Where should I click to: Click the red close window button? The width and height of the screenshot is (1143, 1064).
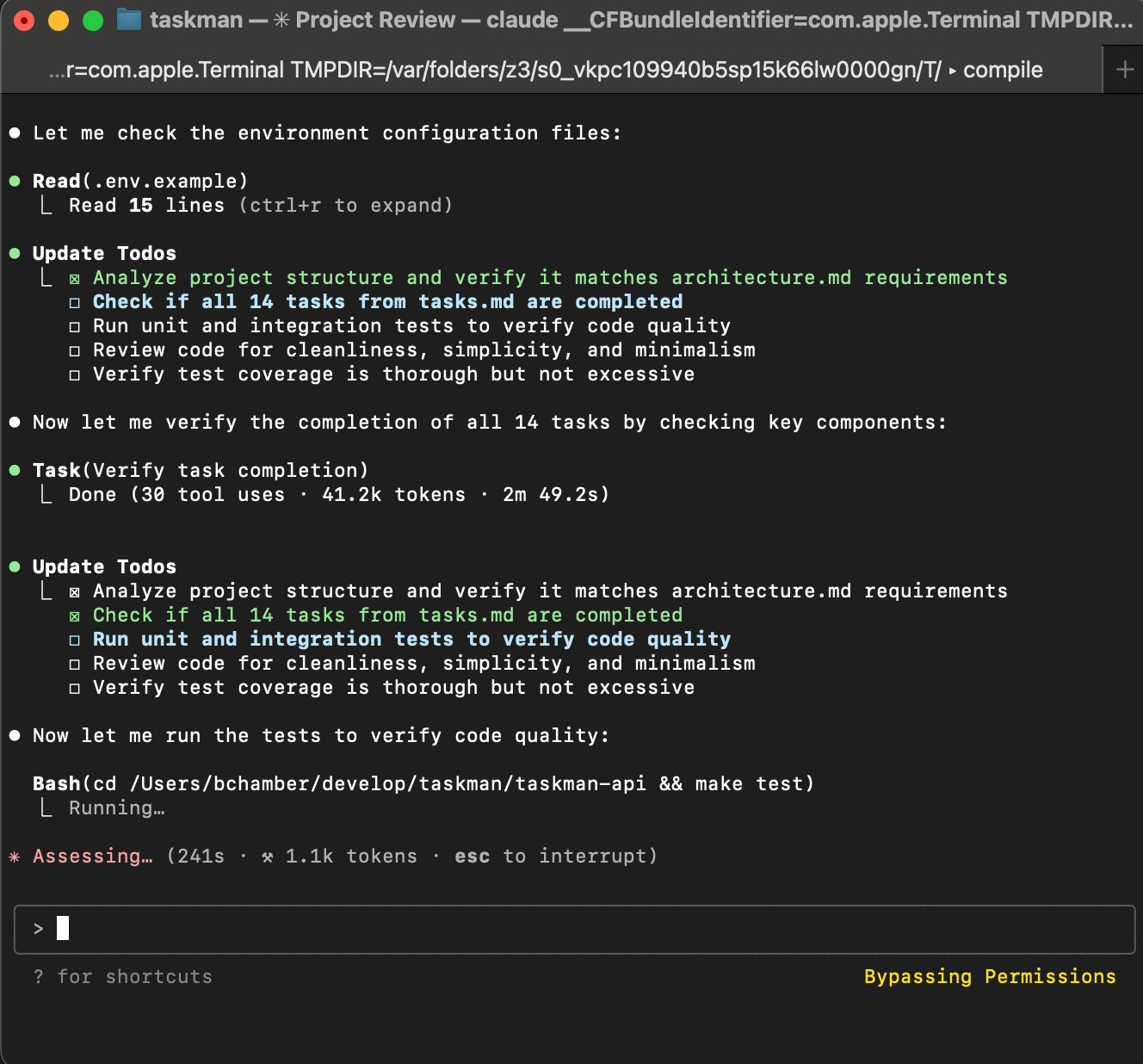24,21
